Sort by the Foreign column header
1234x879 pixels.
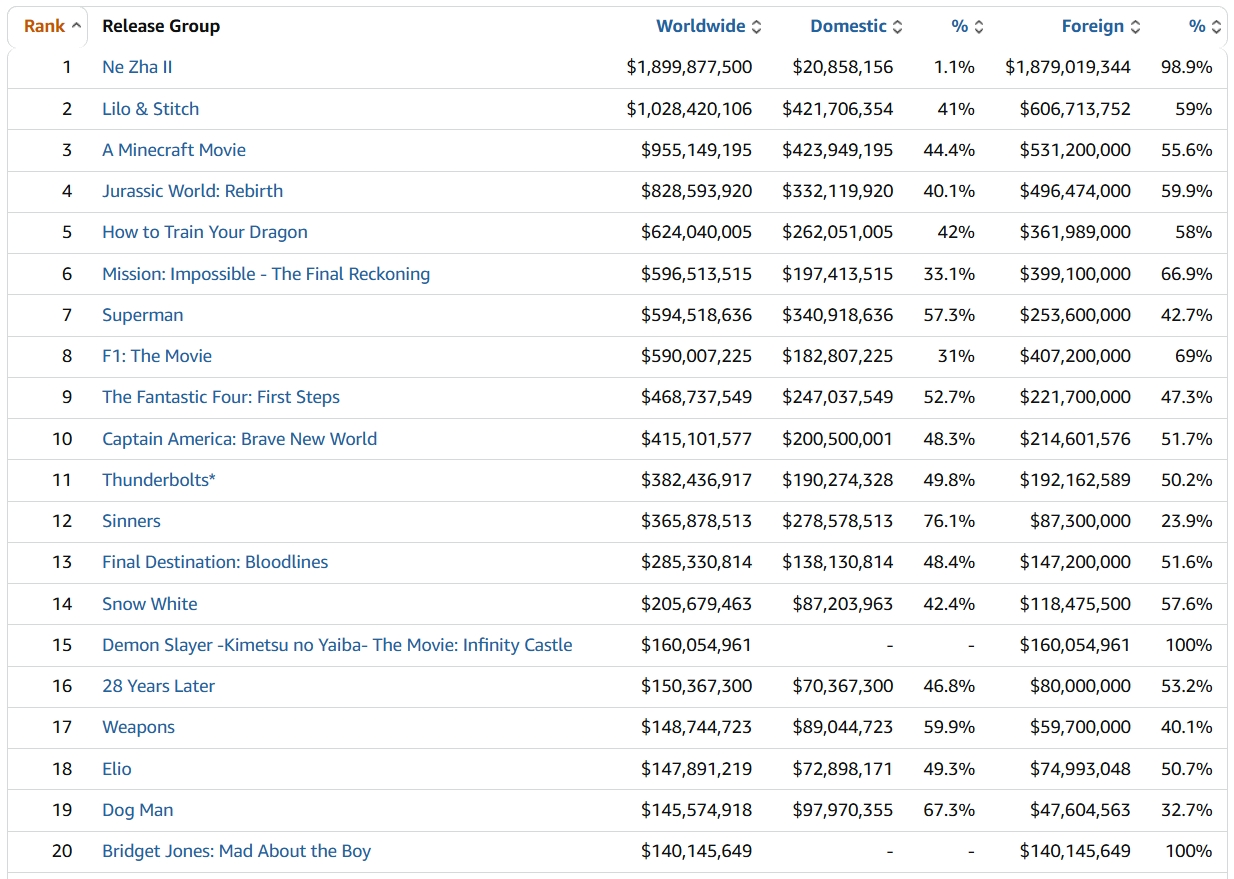pos(1093,27)
